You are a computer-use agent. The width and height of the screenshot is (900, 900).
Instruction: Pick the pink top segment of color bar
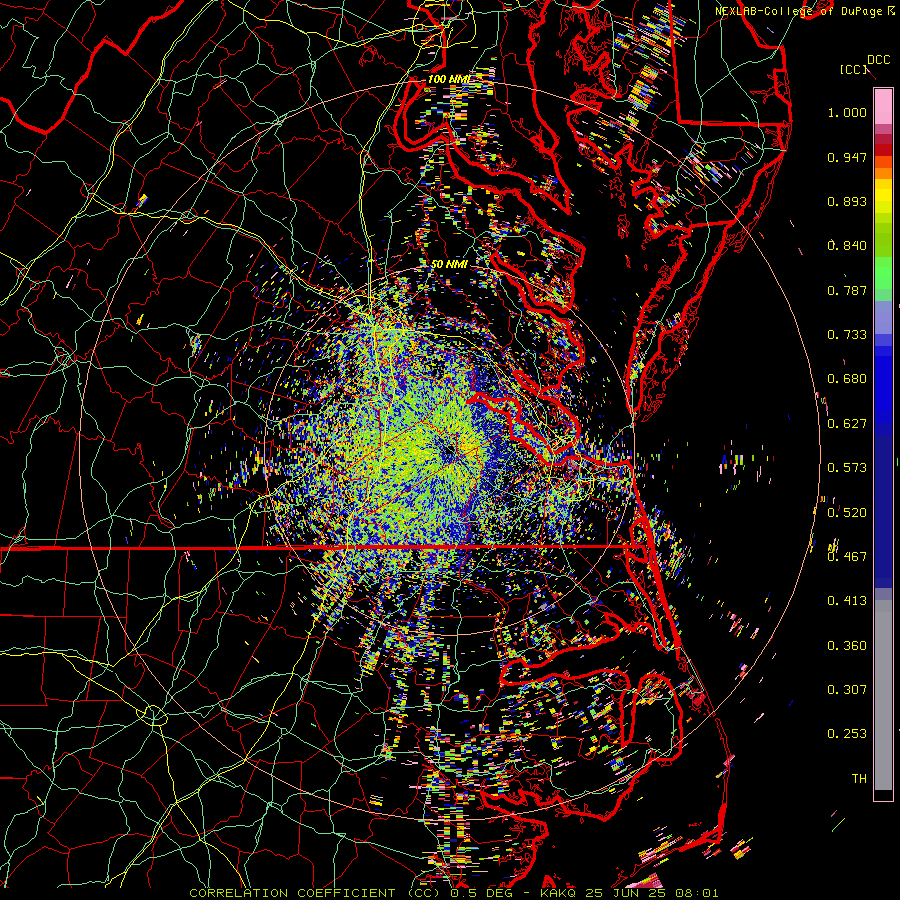(883, 106)
